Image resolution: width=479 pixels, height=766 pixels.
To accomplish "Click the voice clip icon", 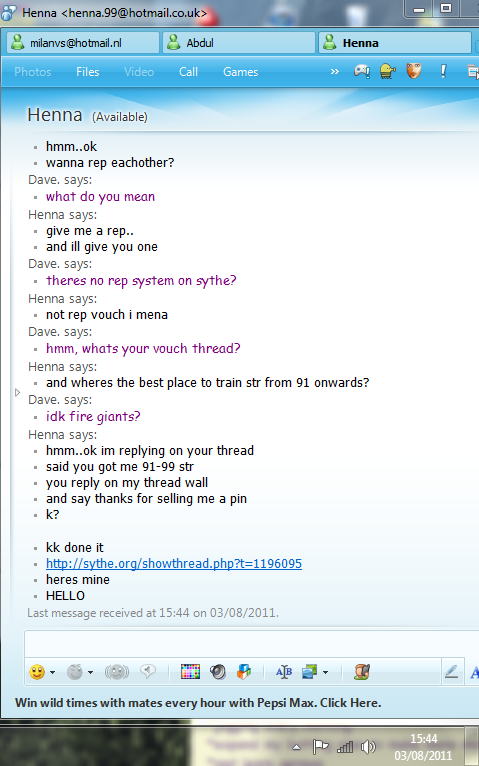I will [x=148, y=672].
